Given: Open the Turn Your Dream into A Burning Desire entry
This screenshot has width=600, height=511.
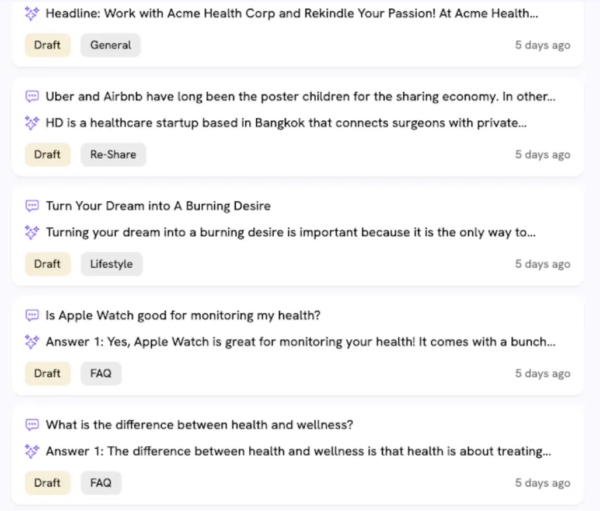Looking at the screenshot, I should (x=158, y=206).
